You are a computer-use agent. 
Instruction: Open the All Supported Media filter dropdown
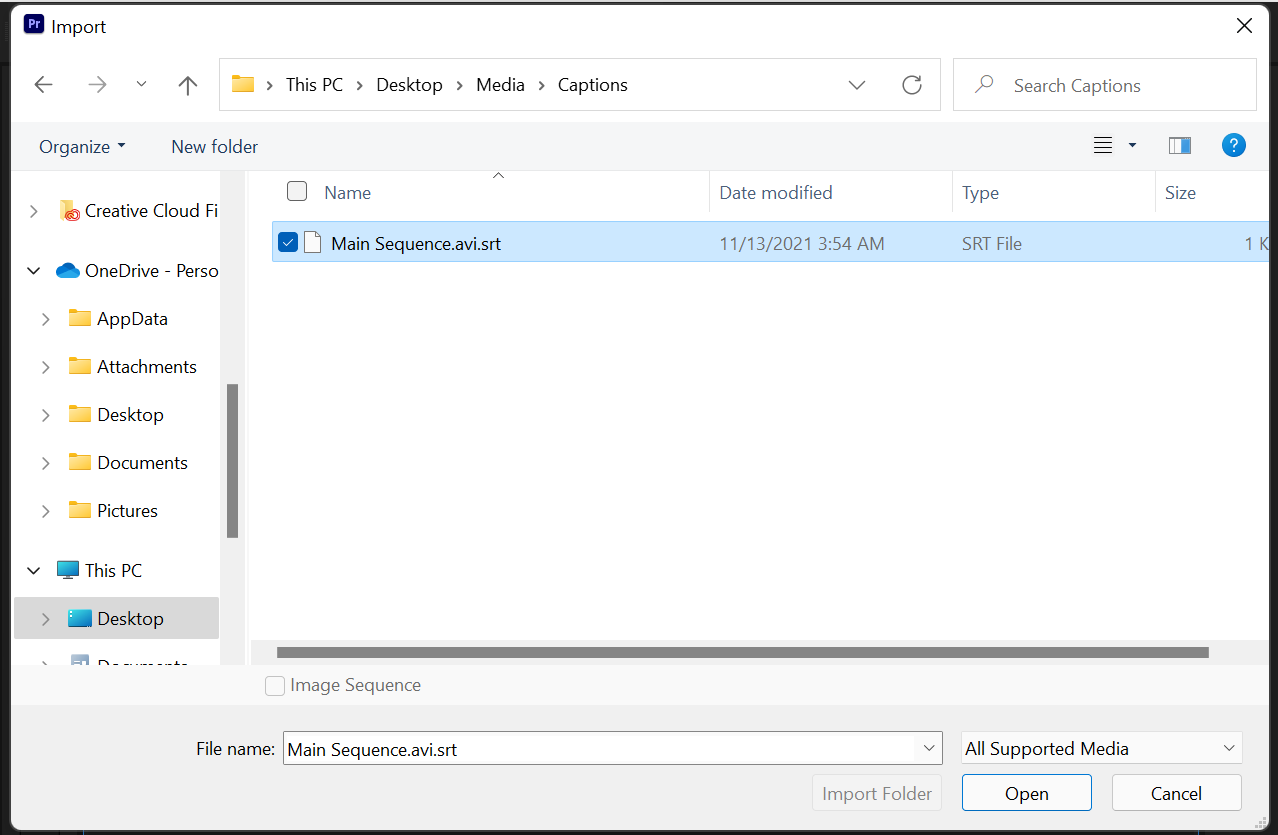click(x=1102, y=748)
